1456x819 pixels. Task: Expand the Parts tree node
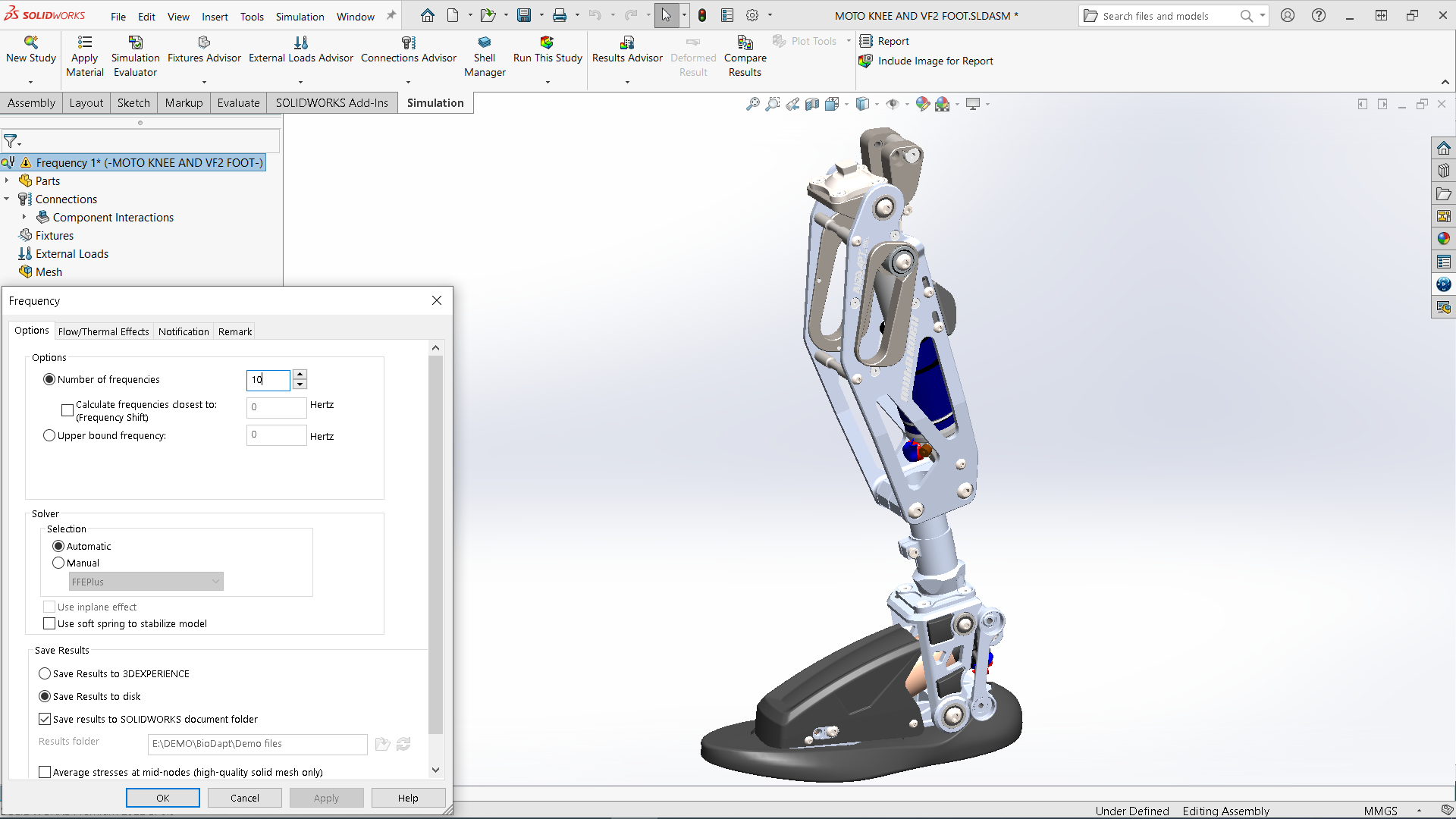point(7,180)
